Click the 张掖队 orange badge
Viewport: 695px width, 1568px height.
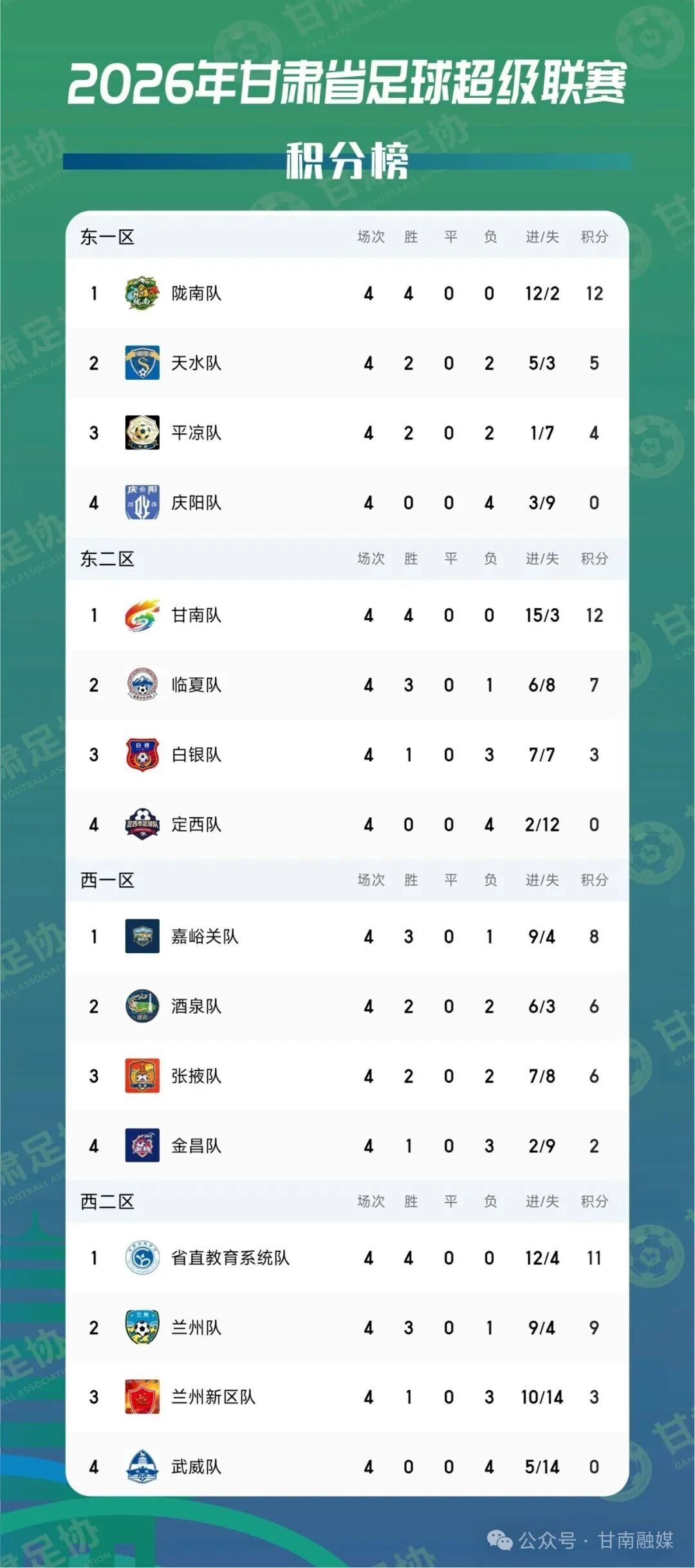pyautogui.click(x=142, y=1076)
